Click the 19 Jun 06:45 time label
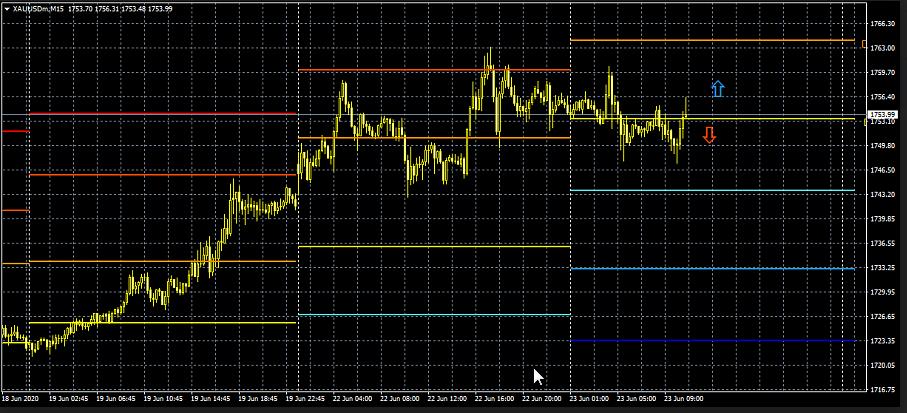This screenshot has height=413, width=907. point(116,399)
